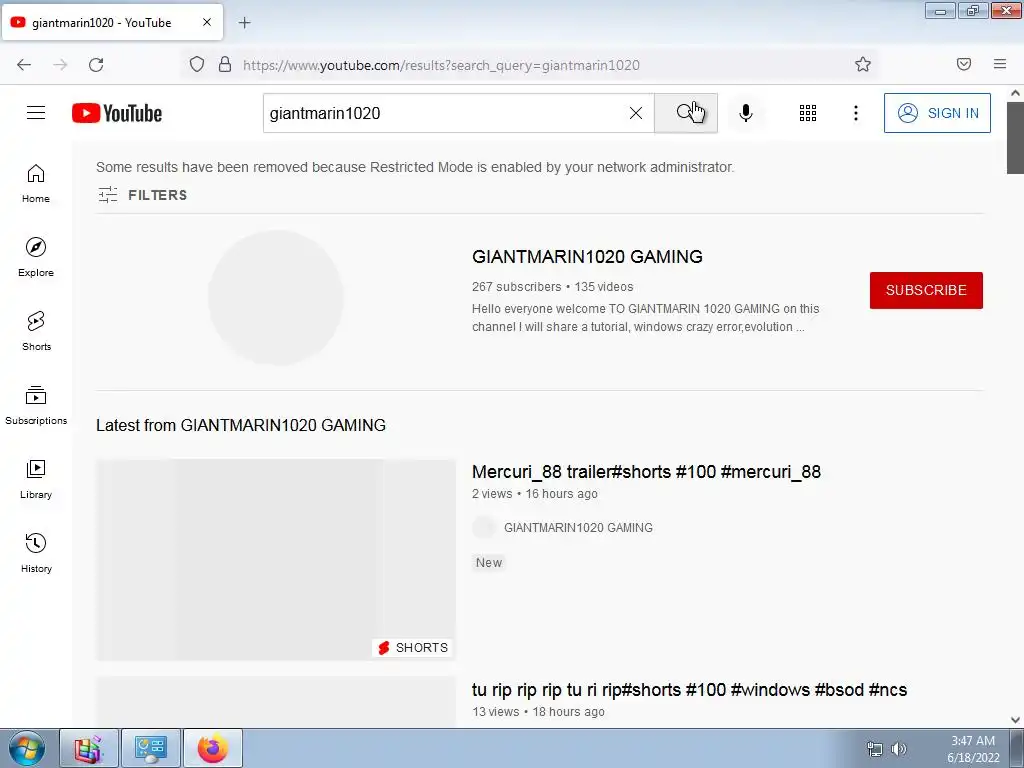The width and height of the screenshot is (1024, 768).
Task: Clear the search box with X
Action: [x=635, y=113]
